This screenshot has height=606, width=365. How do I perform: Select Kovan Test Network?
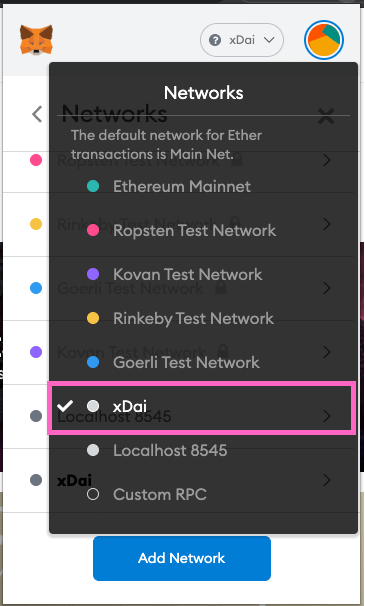point(188,274)
